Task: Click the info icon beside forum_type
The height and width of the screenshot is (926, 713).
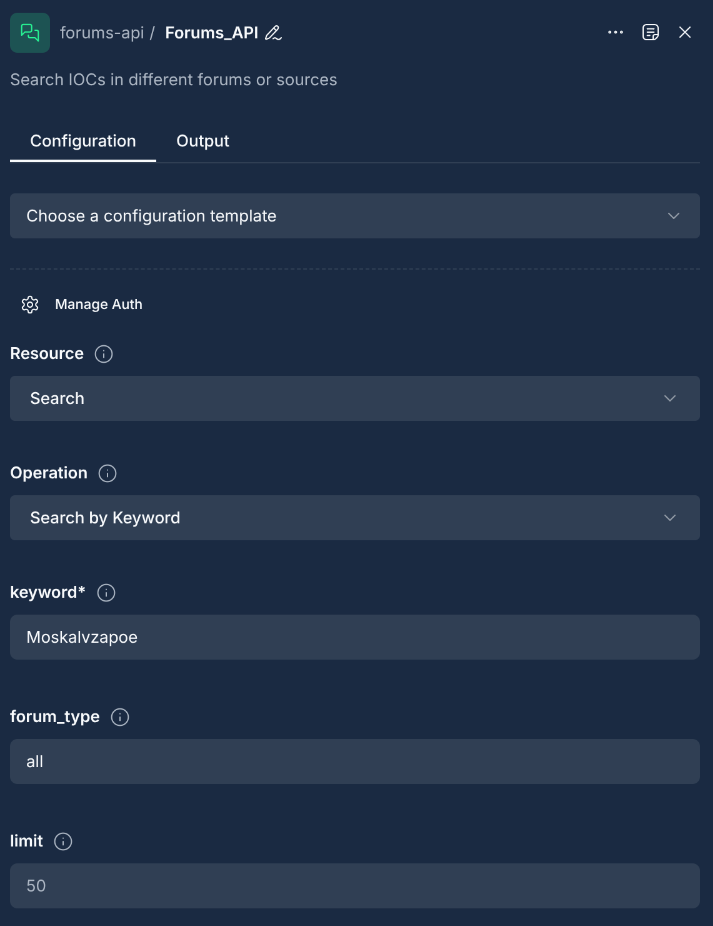Action: (x=120, y=717)
